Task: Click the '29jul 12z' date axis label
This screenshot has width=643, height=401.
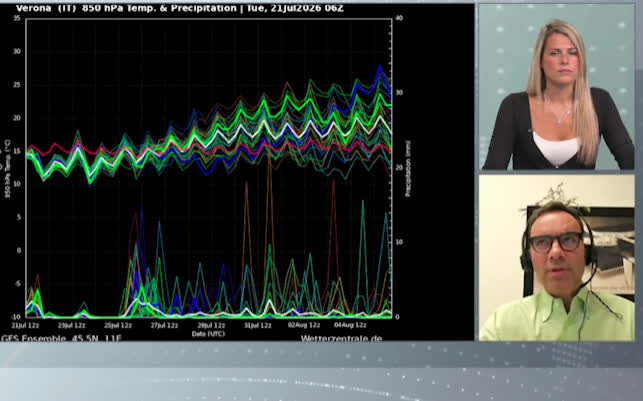Action: tap(211, 326)
